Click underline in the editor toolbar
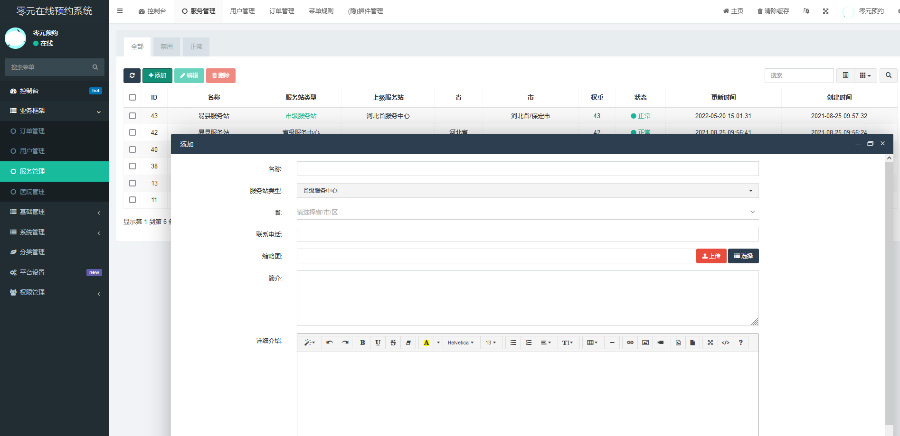Screen dimensions: 900x436 378,342
